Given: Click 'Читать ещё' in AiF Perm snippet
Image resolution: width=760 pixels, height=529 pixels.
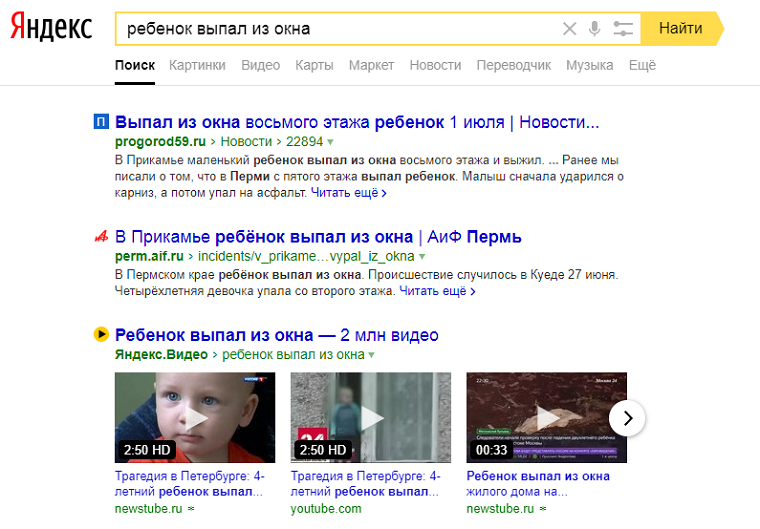Looking at the screenshot, I should [437, 291].
